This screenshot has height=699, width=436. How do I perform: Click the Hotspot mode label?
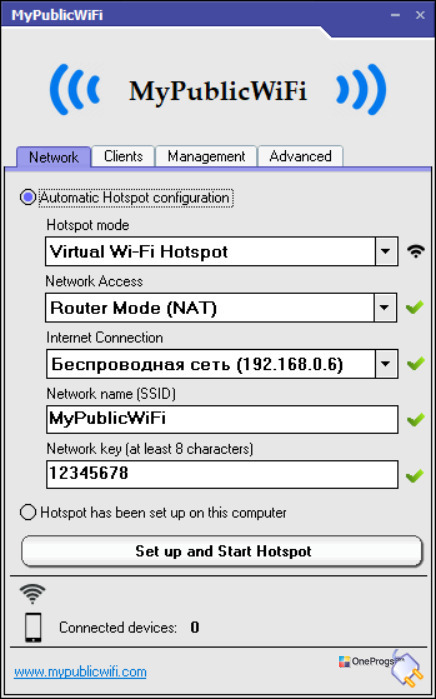pyautogui.click(x=87, y=225)
